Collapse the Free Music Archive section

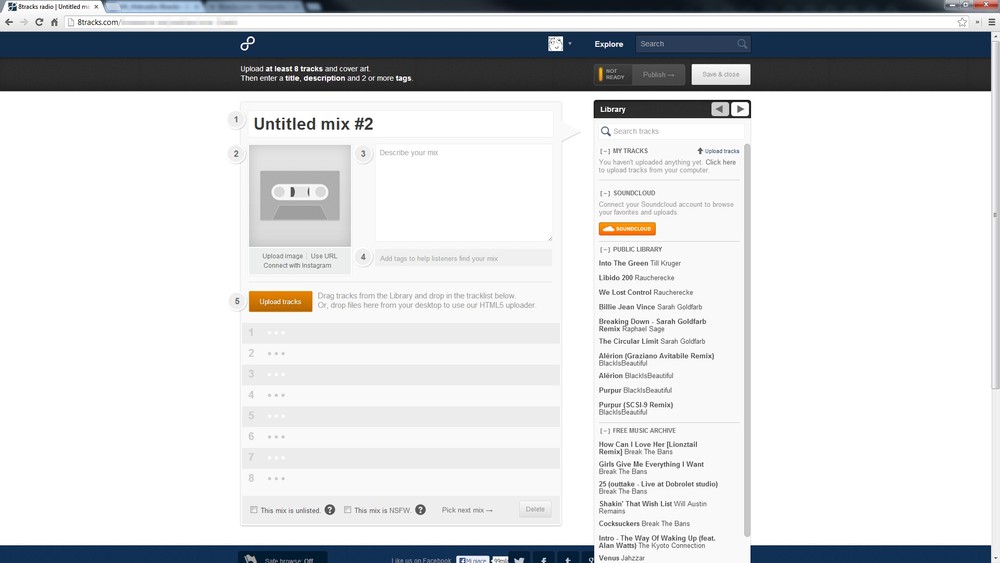pos(605,430)
